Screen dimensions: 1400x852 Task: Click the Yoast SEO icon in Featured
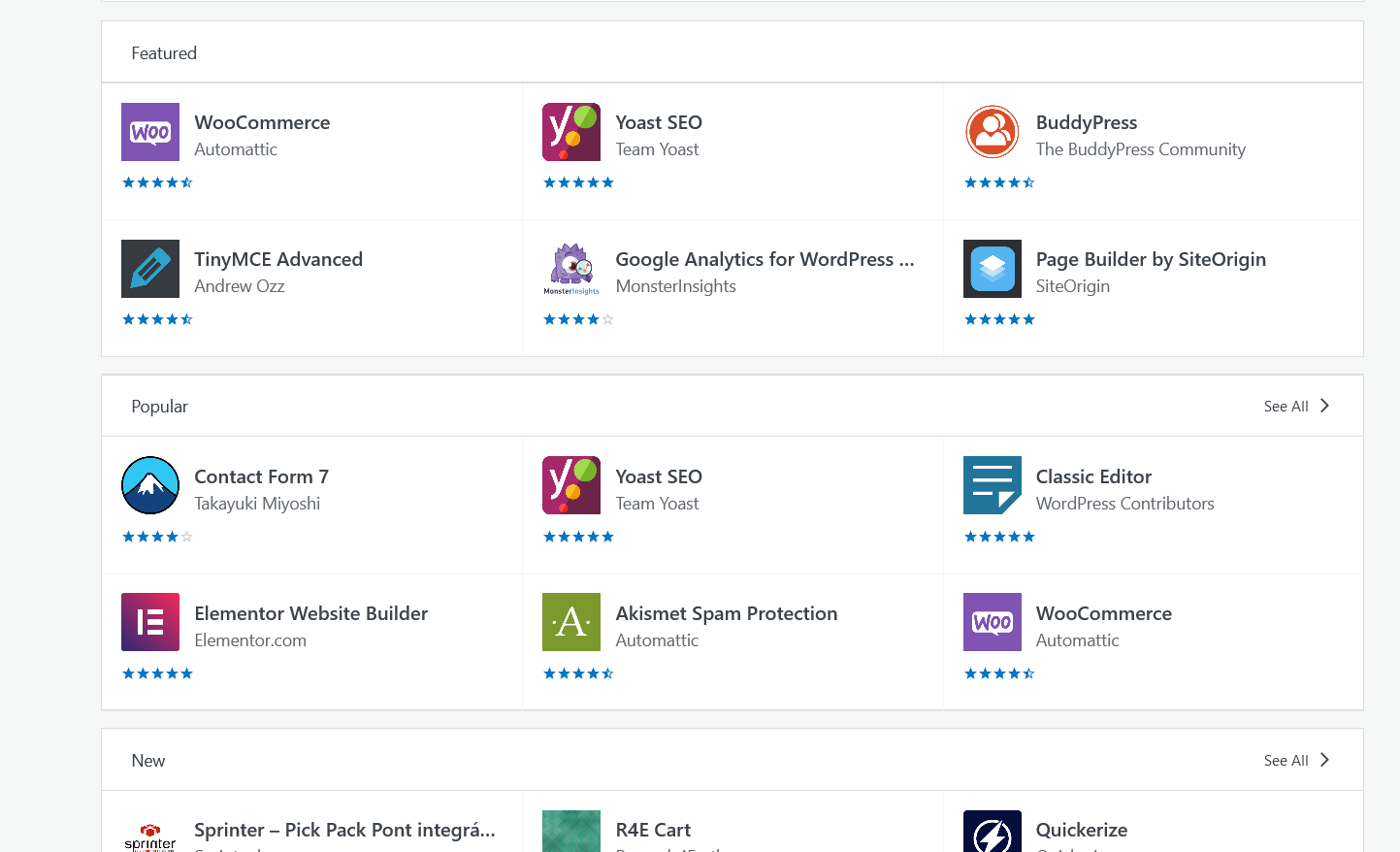pyautogui.click(x=571, y=132)
